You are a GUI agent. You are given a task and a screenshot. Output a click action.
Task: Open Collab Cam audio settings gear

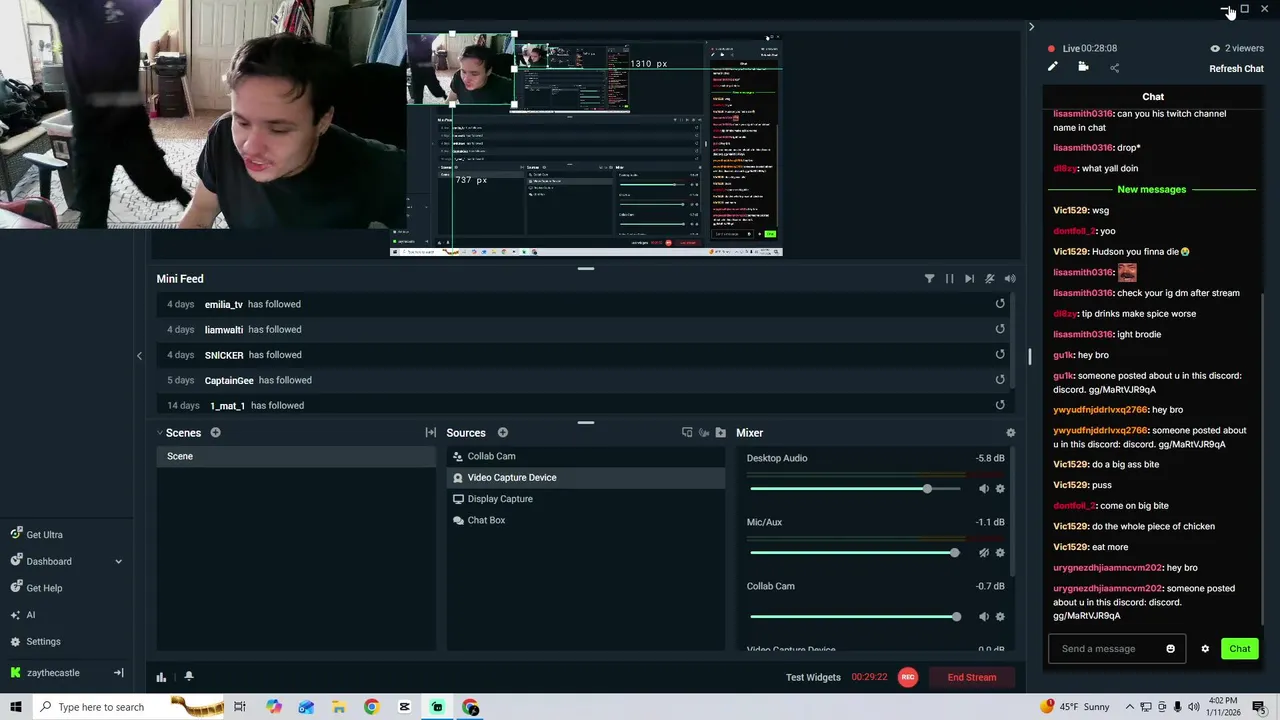1000,617
